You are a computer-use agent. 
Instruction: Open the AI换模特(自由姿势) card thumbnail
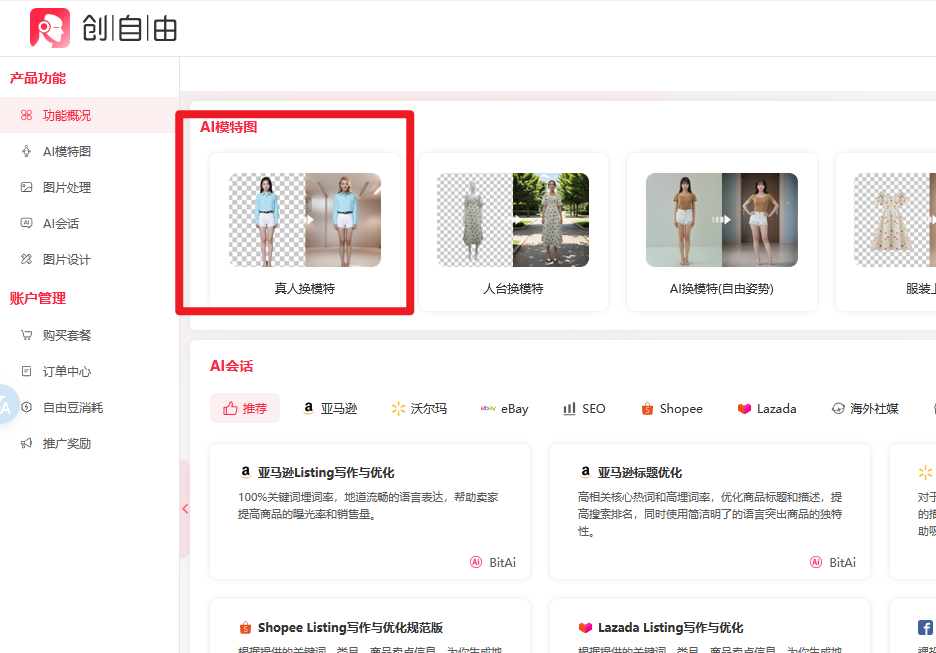[722, 220]
